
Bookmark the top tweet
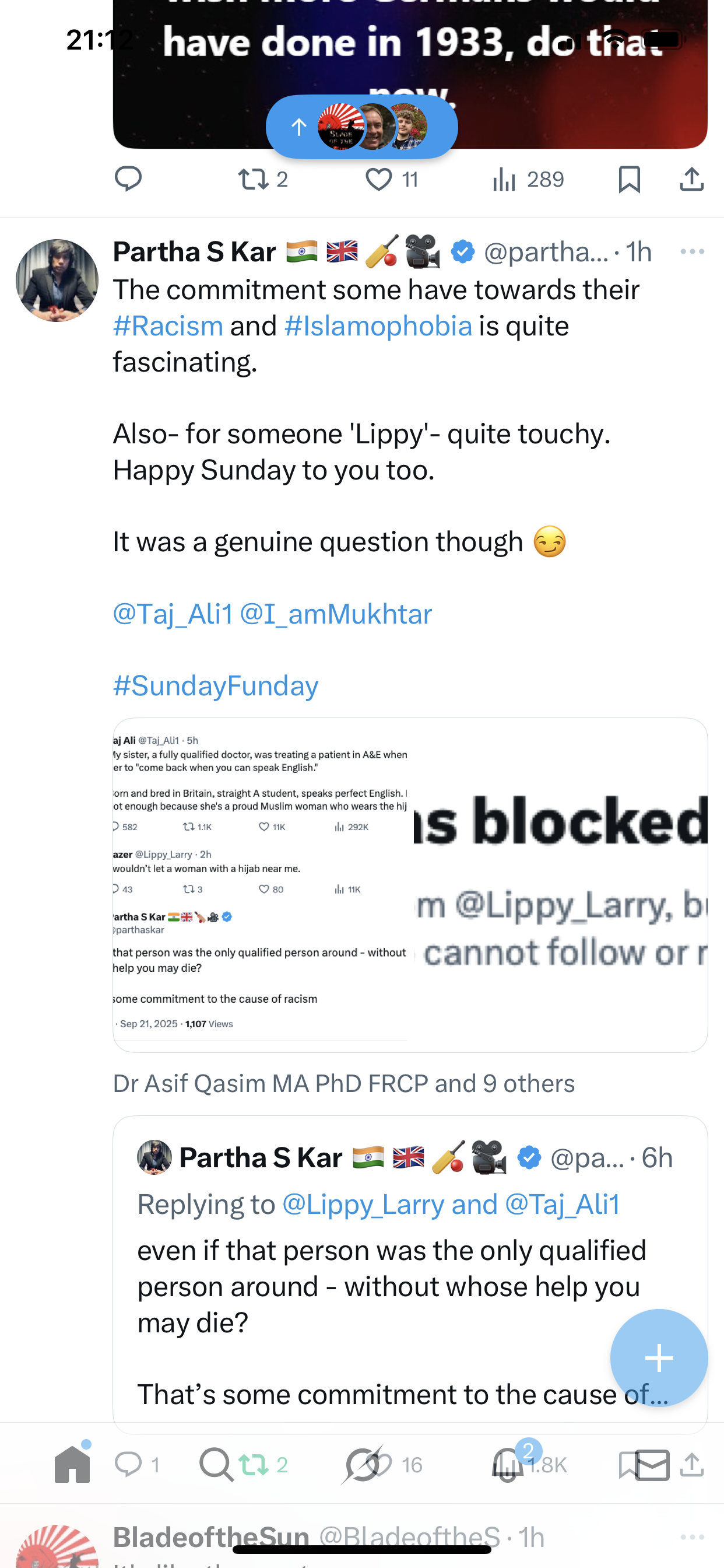pos(629,180)
